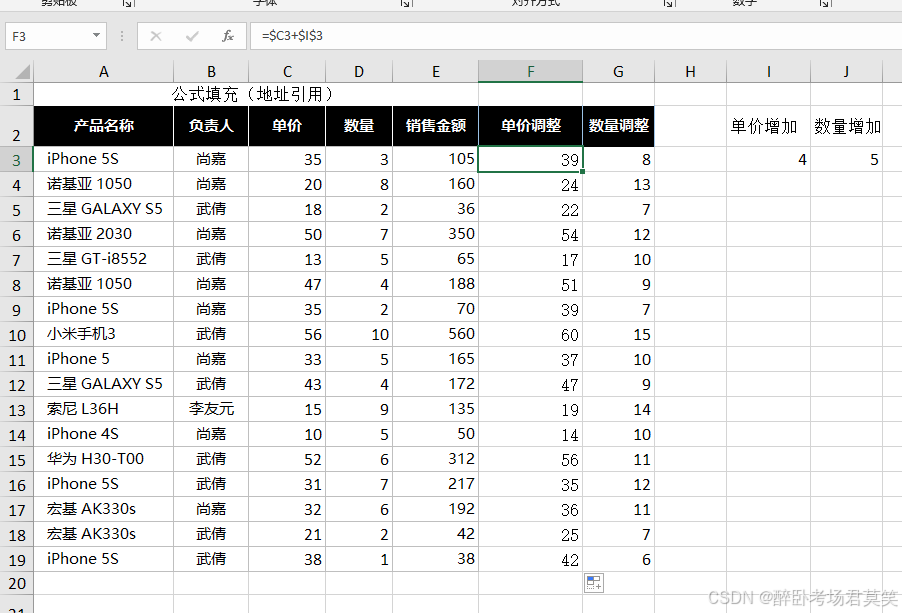This screenshot has width=902, height=613.
Task: Click the 负责人 header cell
Action: coord(211,126)
